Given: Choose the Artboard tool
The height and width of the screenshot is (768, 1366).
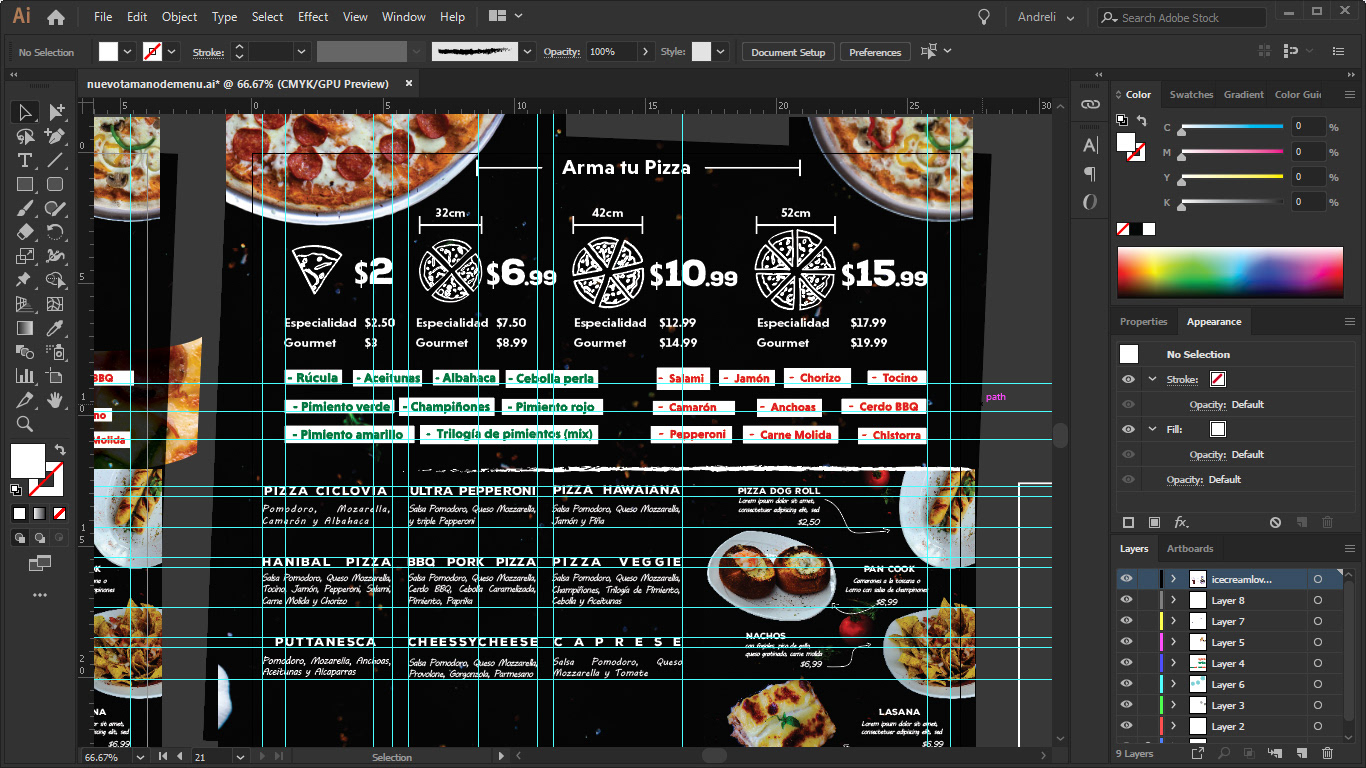Looking at the screenshot, I should coord(55,376).
